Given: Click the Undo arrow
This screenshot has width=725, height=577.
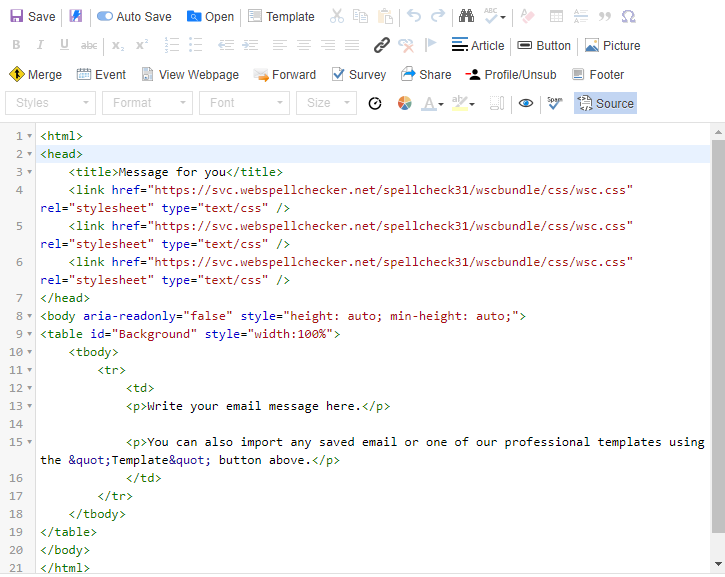Looking at the screenshot, I should [x=414, y=17].
